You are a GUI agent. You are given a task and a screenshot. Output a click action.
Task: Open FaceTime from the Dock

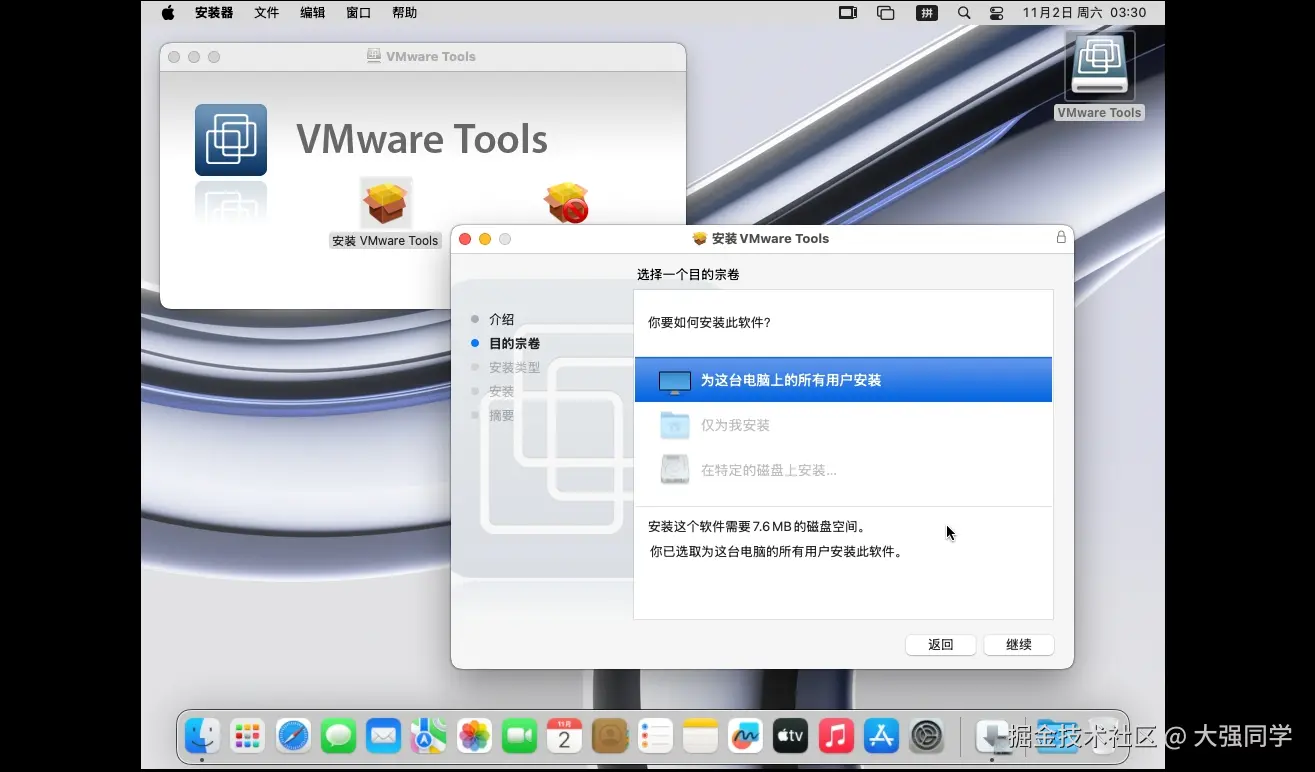tap(520, 737)
